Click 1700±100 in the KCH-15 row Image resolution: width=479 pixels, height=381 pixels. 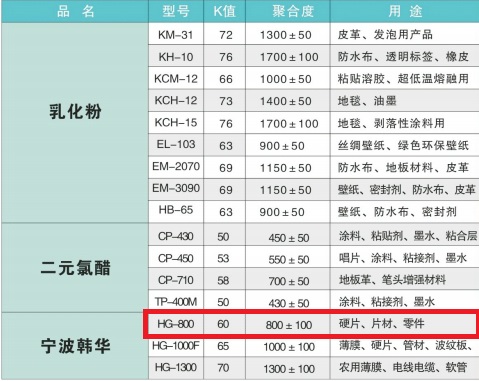point(289,124)
